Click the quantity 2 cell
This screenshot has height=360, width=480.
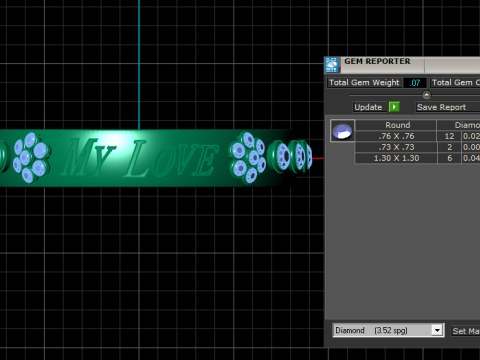(449, 147)
